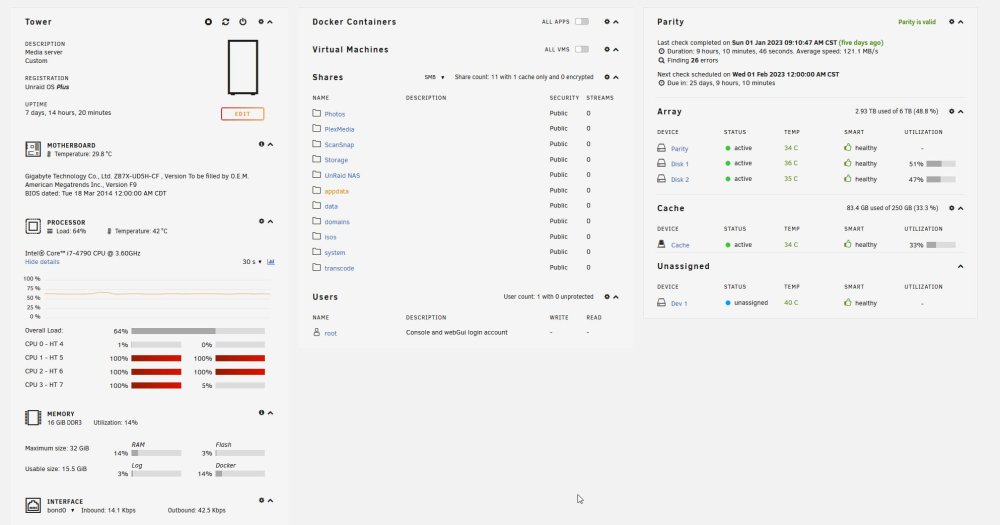Collapse the Motherboard section
This screenshot has width=1000, height=525.
tap(270, 144)
